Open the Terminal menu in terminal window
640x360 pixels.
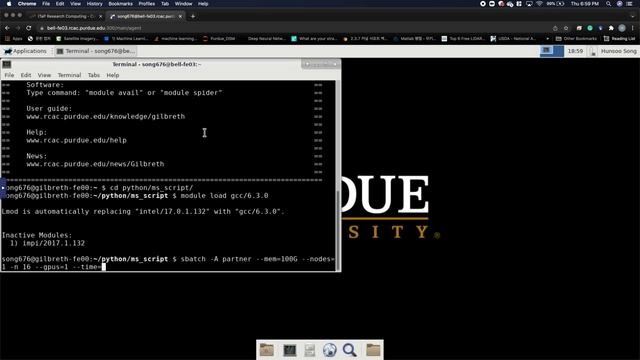point(69,75)
